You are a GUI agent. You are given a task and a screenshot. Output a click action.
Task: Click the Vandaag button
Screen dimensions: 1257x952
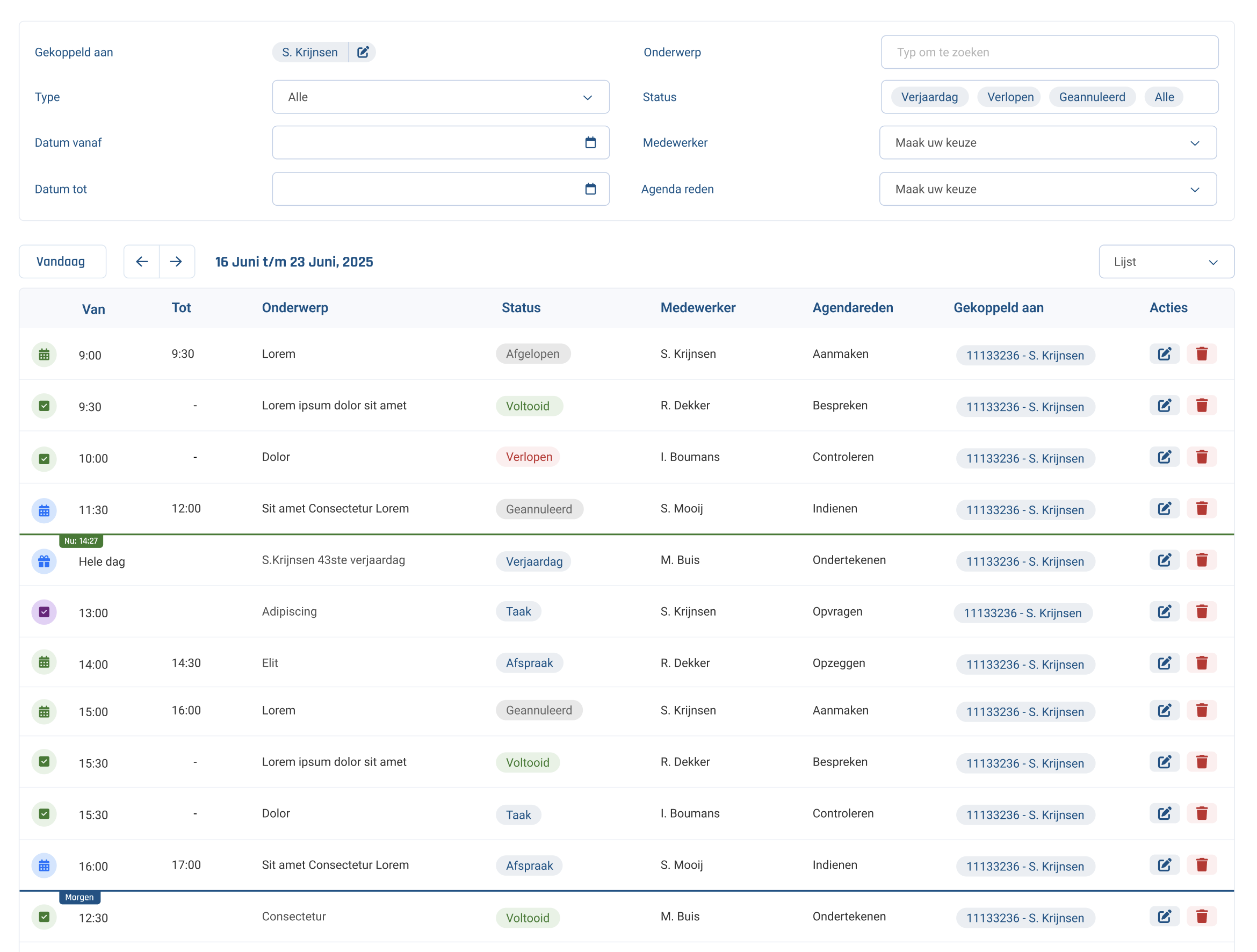click(x=61, y=262)
